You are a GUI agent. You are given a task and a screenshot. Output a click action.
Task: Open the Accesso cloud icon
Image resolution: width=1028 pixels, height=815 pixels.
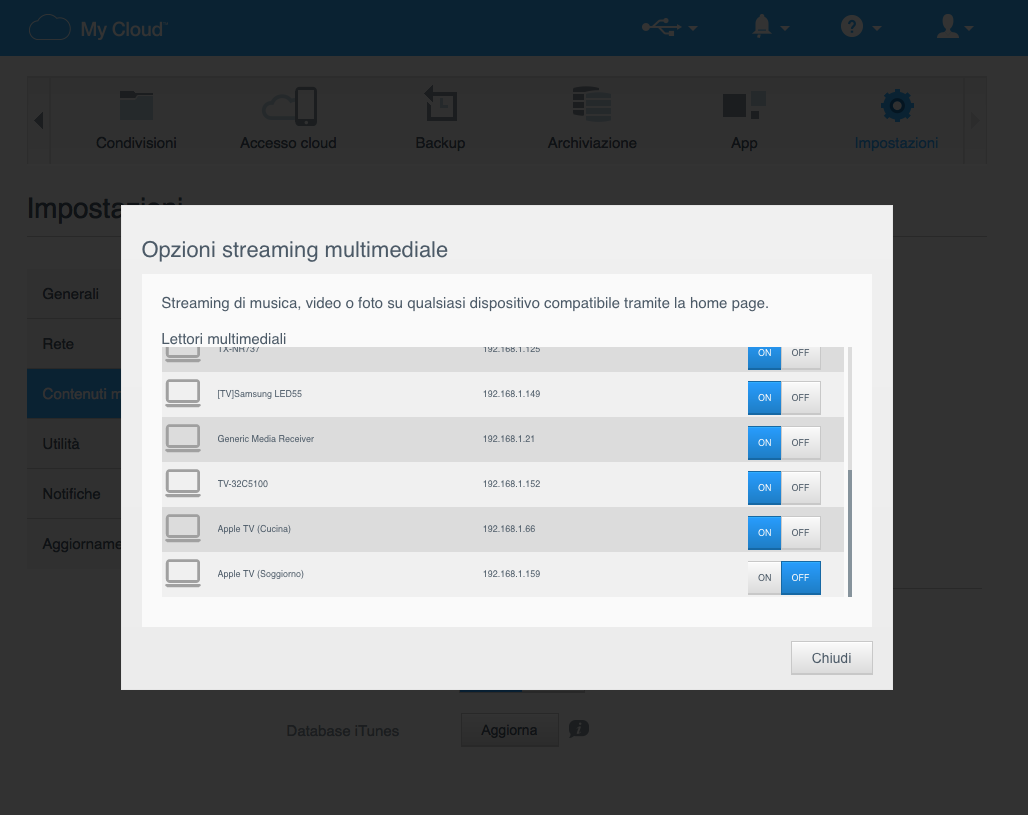click(x=289, y=106)
